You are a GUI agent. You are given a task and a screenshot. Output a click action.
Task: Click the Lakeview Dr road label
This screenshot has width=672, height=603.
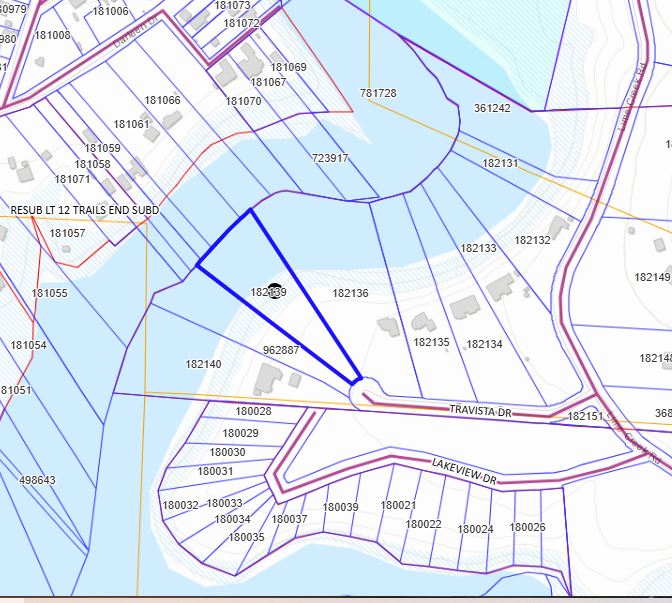(464, 471)
